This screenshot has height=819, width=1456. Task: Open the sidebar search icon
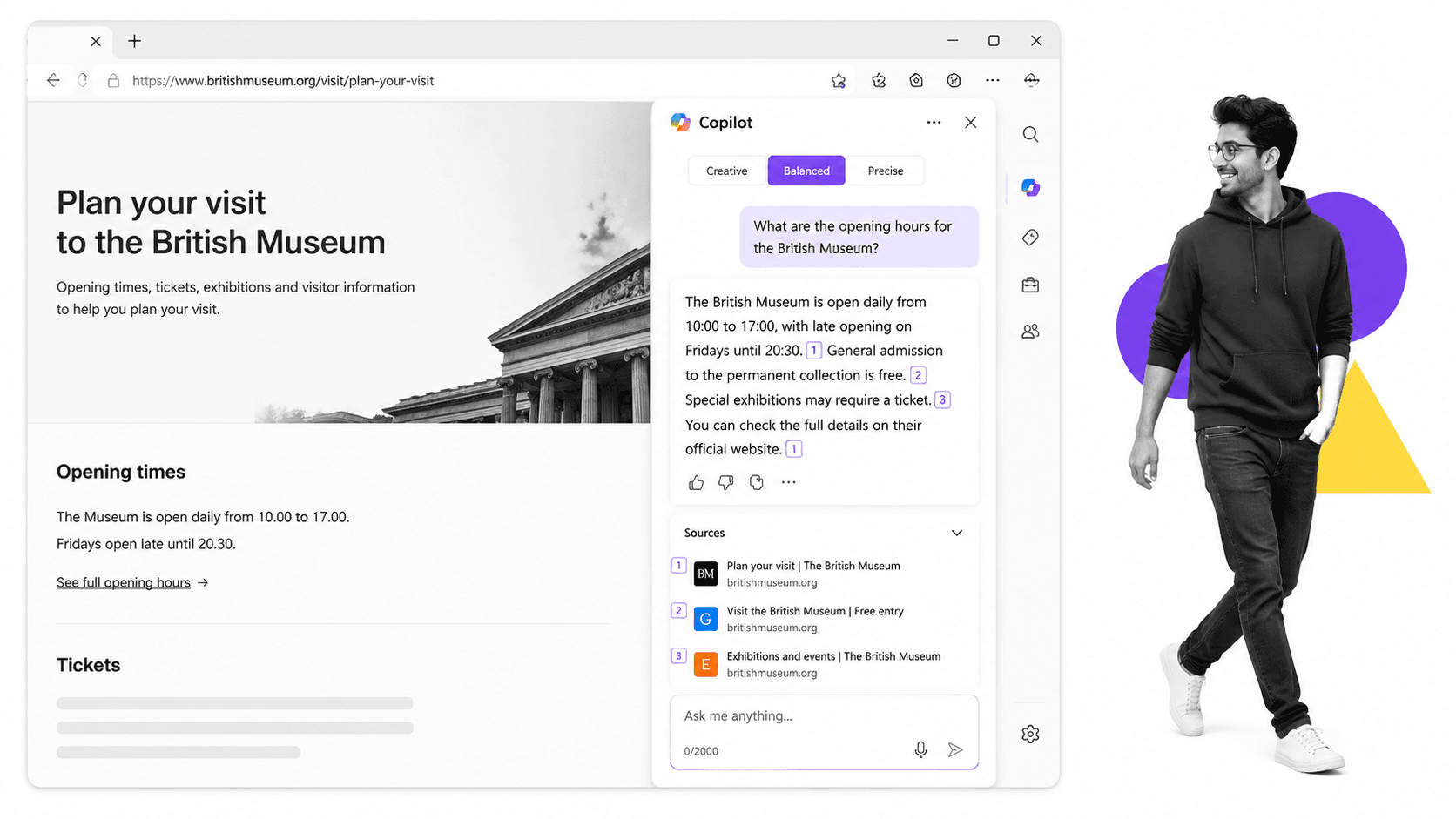pos(1030,134)
